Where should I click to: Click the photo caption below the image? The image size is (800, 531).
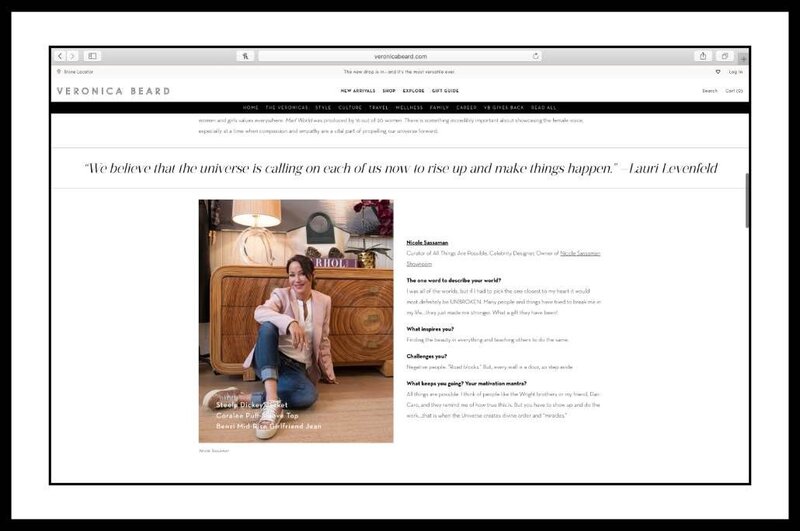coord(214,451)
